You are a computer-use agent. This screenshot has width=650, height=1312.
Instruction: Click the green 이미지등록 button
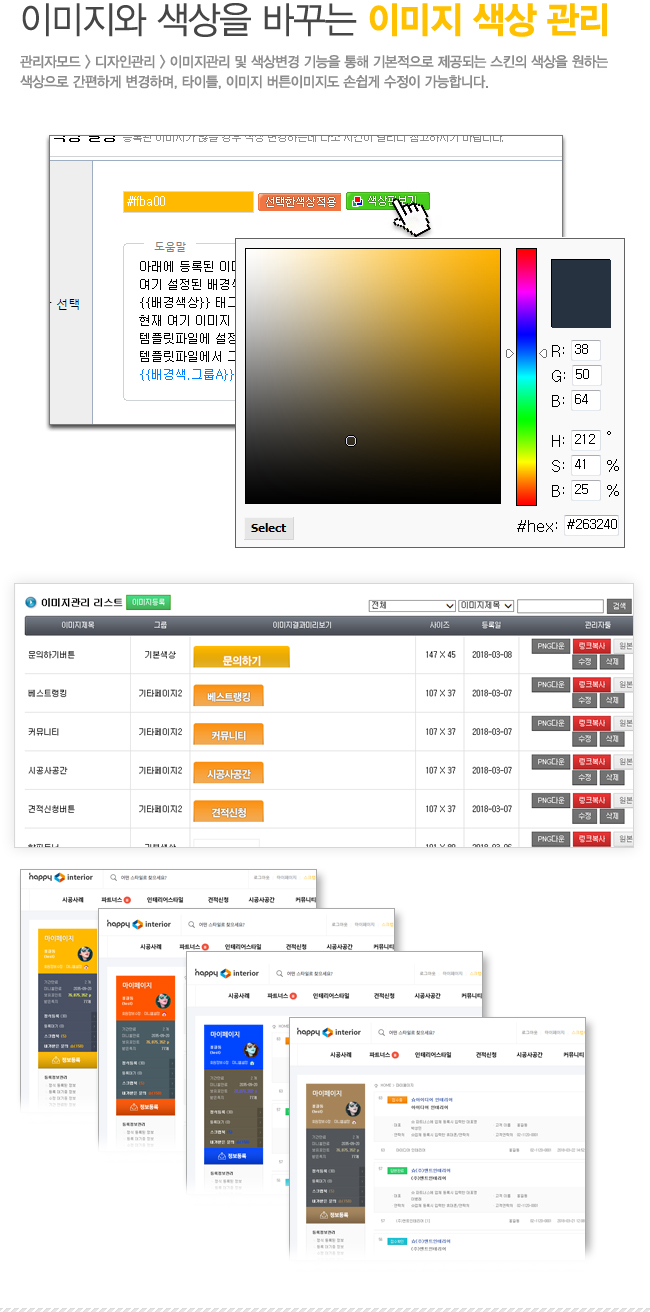(149, 602)
